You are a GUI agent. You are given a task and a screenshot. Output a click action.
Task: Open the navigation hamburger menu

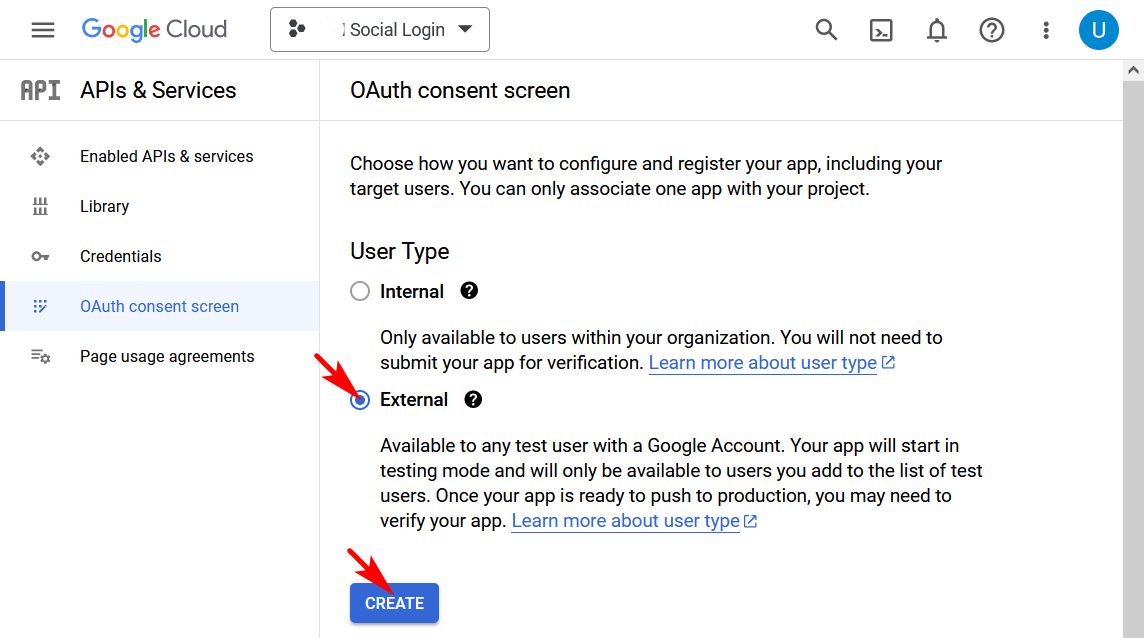(x=42, y=29)
